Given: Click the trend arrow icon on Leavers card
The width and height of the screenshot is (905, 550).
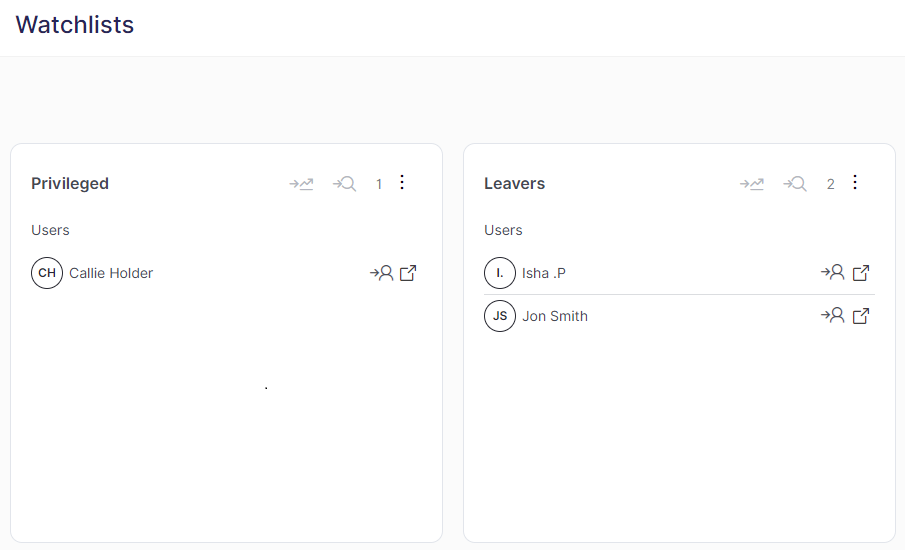Looking at the screenshot, I should [752, 184].
